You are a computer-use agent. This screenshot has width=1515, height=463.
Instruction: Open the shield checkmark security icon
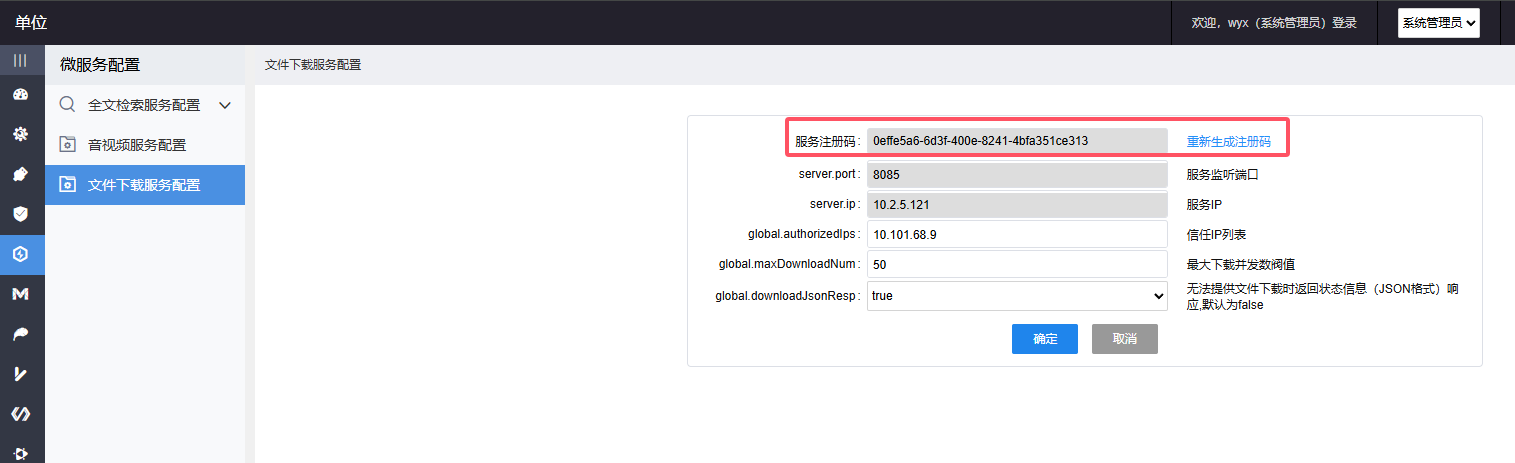[20, 214]
